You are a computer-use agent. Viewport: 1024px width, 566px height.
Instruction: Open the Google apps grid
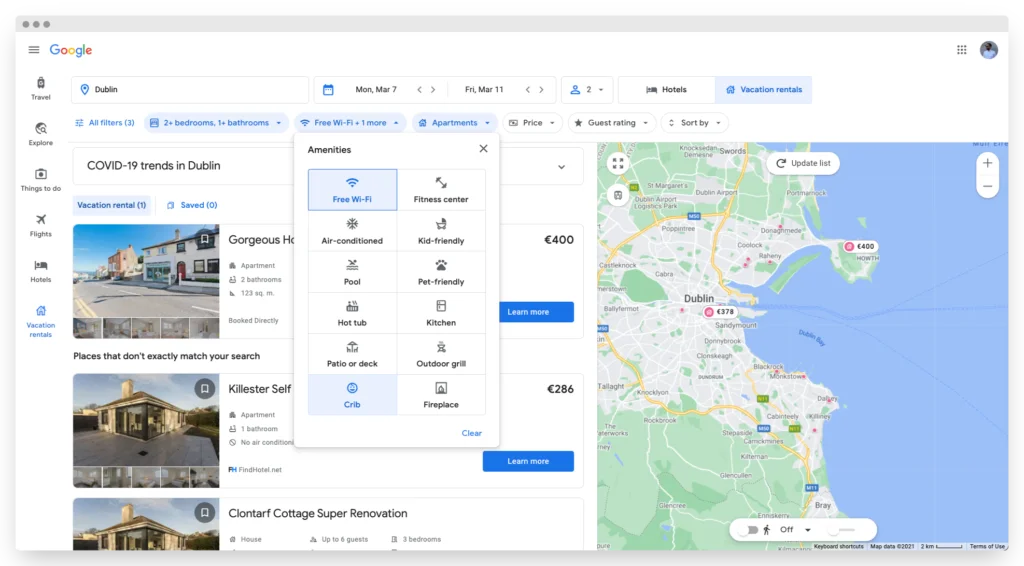click(961, 50)
